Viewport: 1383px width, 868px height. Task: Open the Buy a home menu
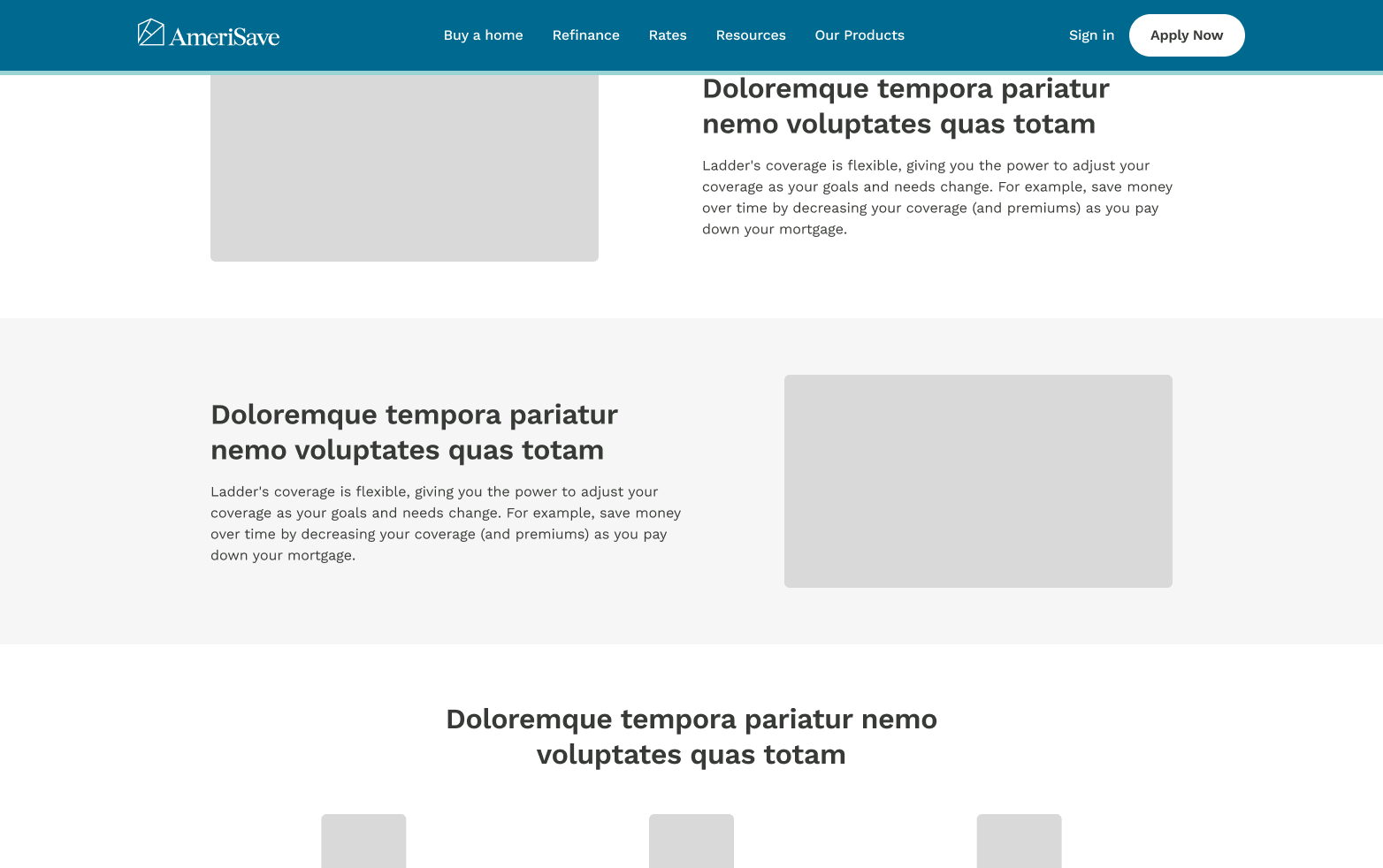(483, 35)
